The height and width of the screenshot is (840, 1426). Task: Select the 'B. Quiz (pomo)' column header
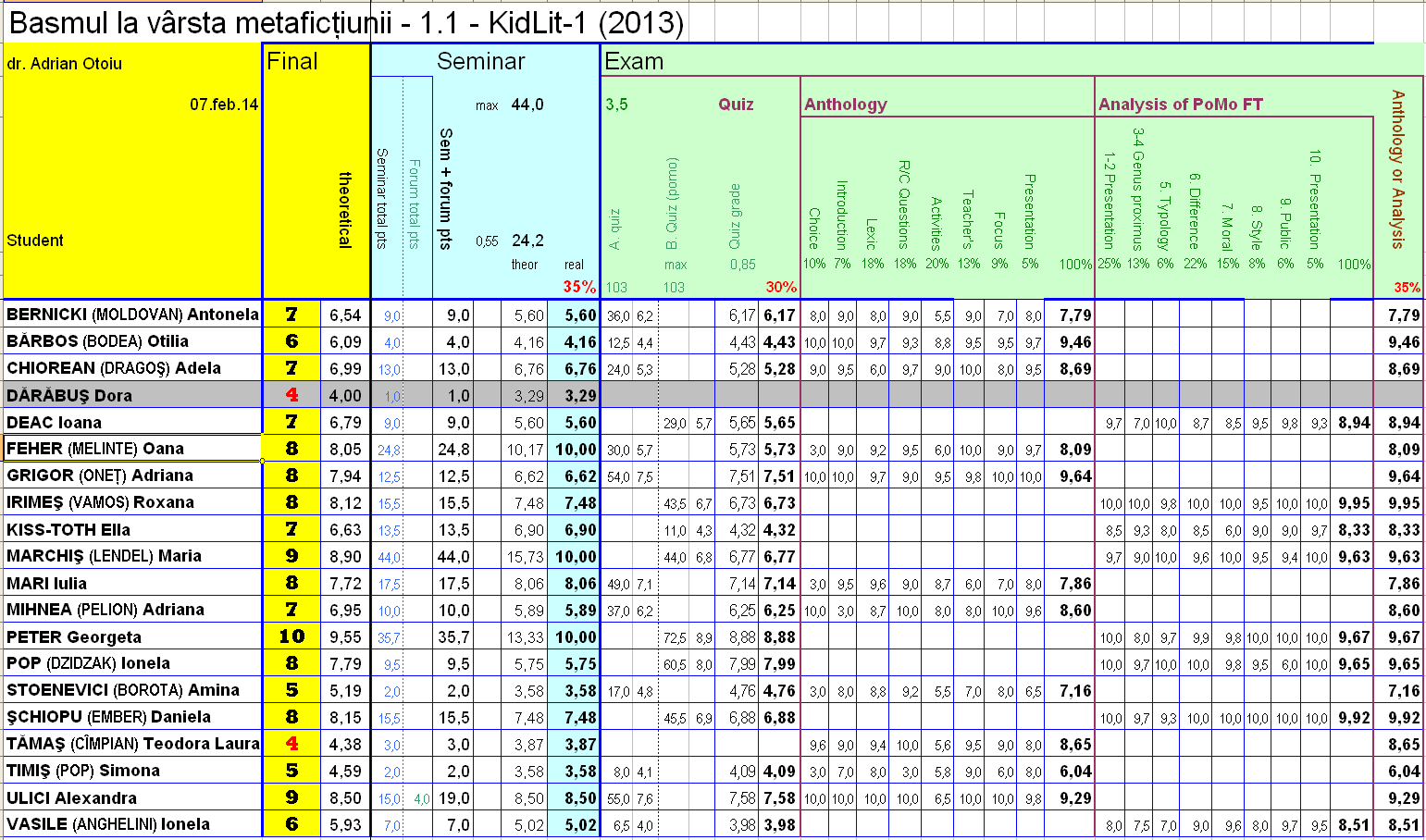coord(673,204)
